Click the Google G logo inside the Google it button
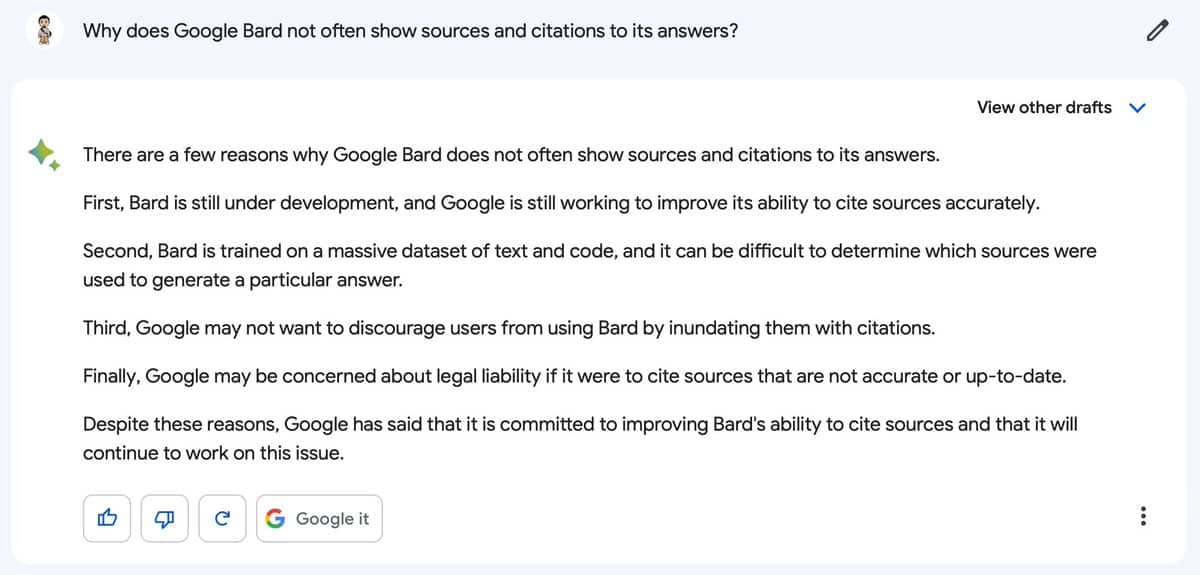Viewport: 1200px width, 575px height. [x=276, y=518]
